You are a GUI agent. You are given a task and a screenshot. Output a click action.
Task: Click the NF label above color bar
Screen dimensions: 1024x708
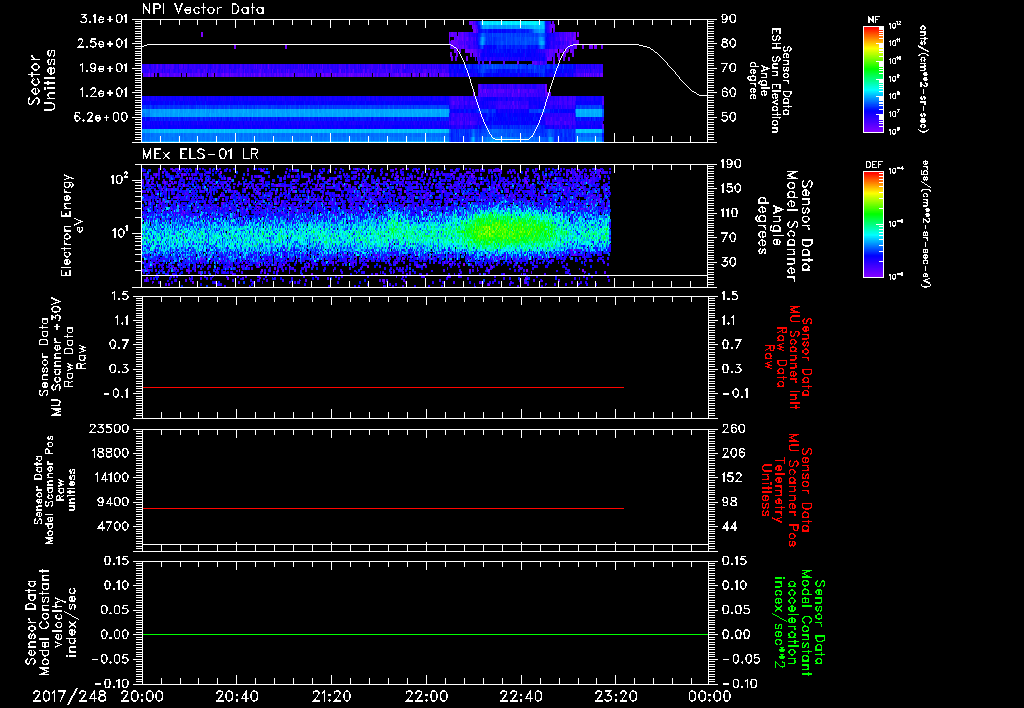(x=873, y=20)
